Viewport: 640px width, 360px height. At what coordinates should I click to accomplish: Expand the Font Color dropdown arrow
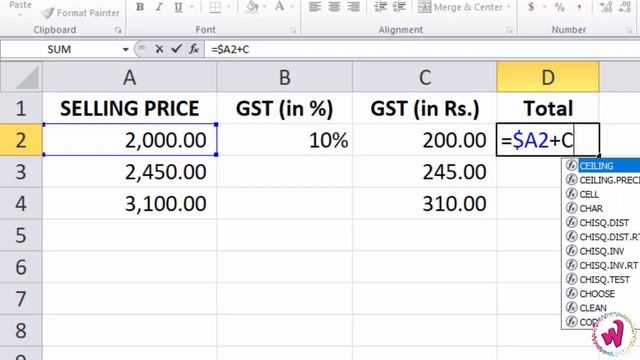[x=292, y=7]
